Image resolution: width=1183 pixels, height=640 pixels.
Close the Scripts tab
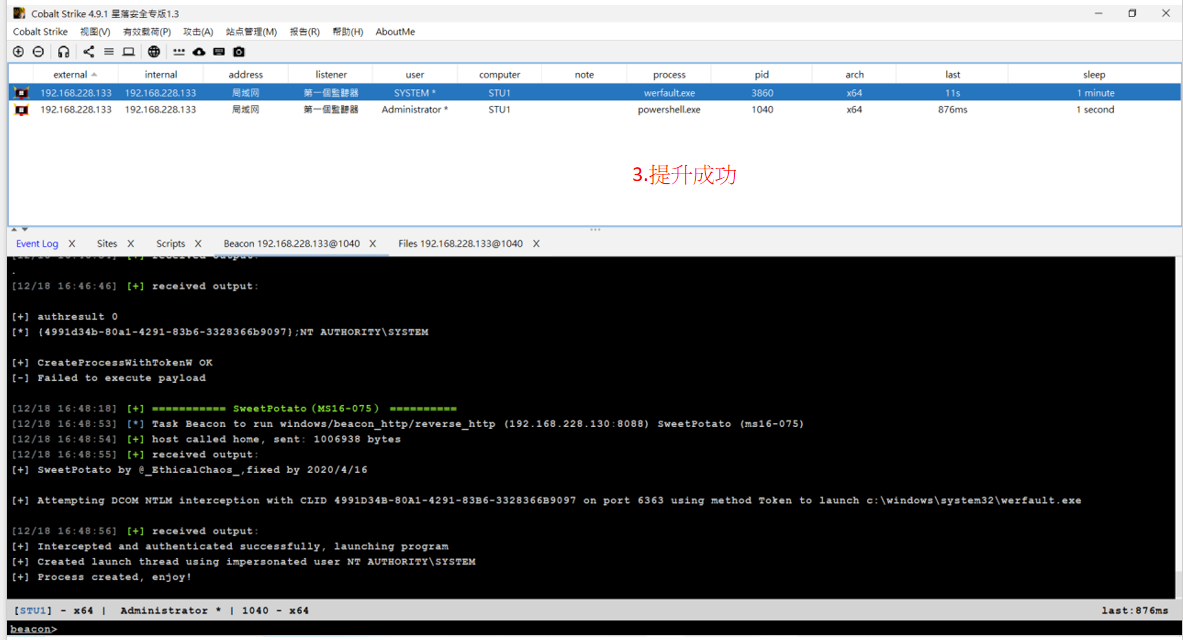coord(198,244)
